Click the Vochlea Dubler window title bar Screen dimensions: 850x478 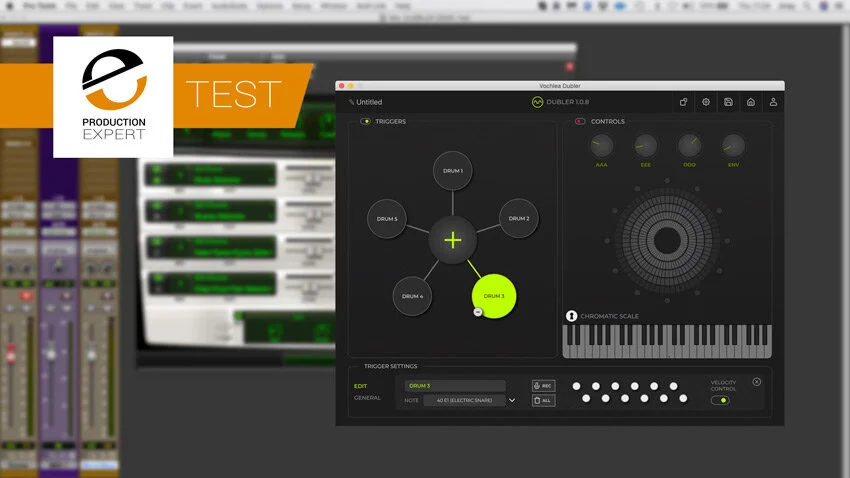[x=559, y=86]
